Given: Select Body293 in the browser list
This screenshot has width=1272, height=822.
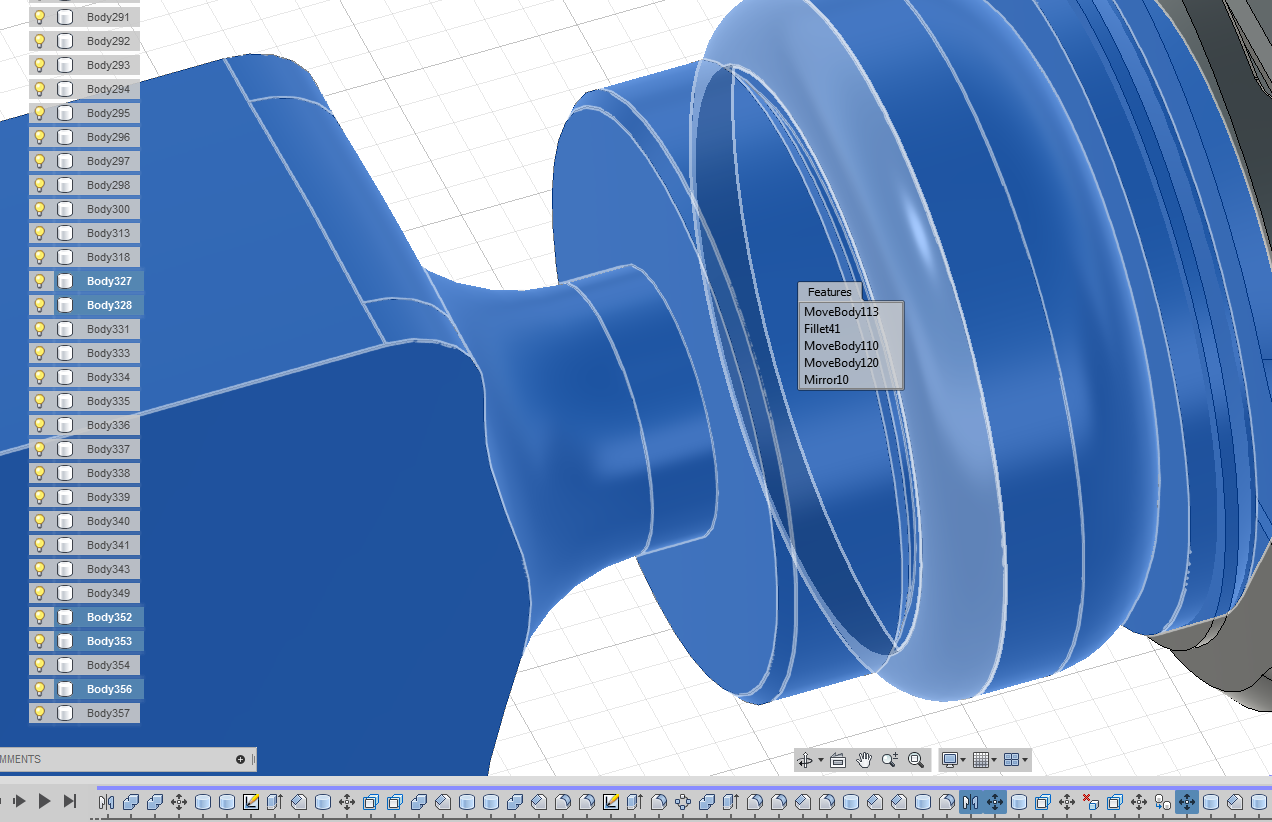Looking at the screenshot, I should (108, 65).
